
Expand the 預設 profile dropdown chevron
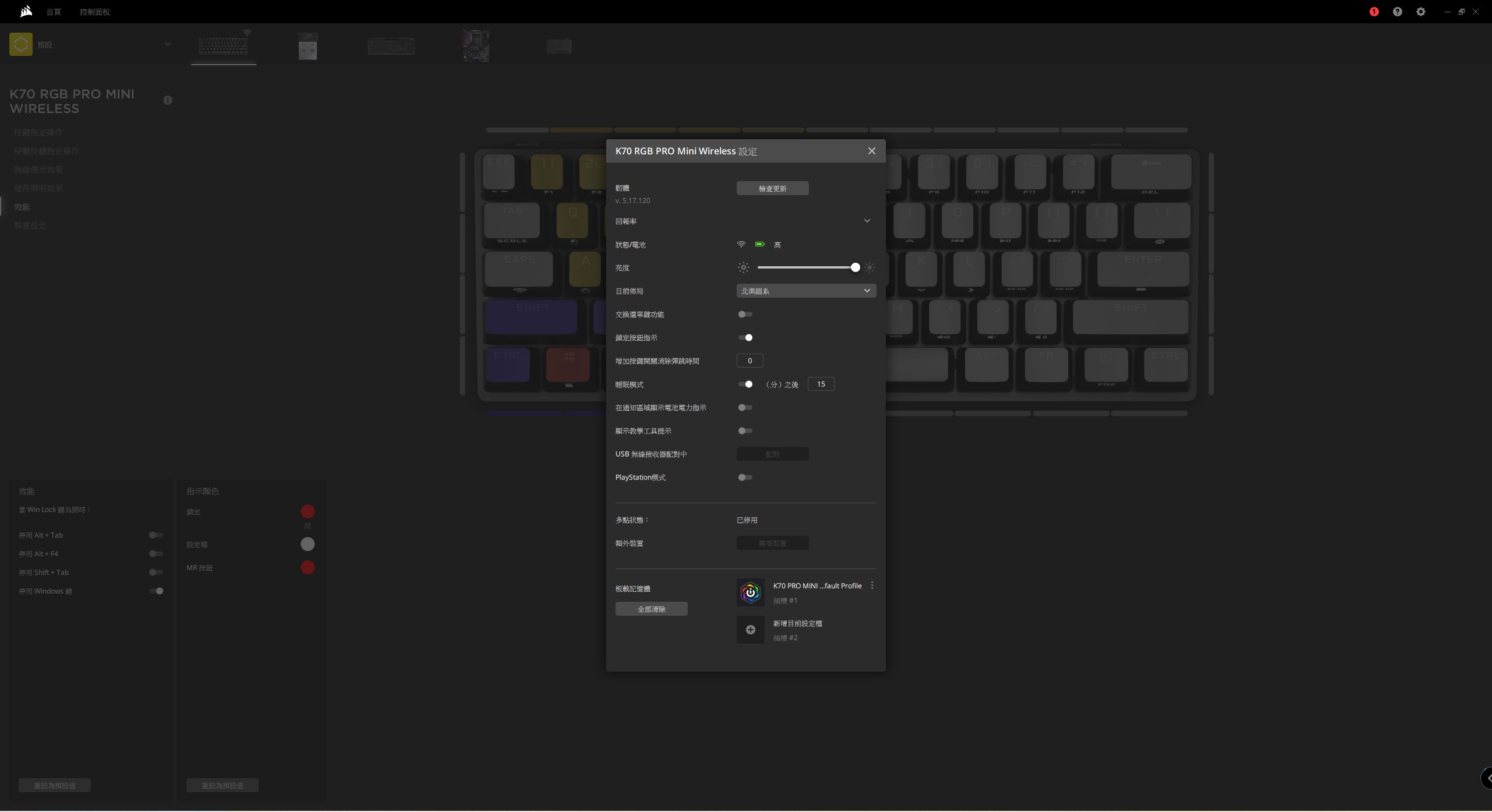click(x=167, y=44)
